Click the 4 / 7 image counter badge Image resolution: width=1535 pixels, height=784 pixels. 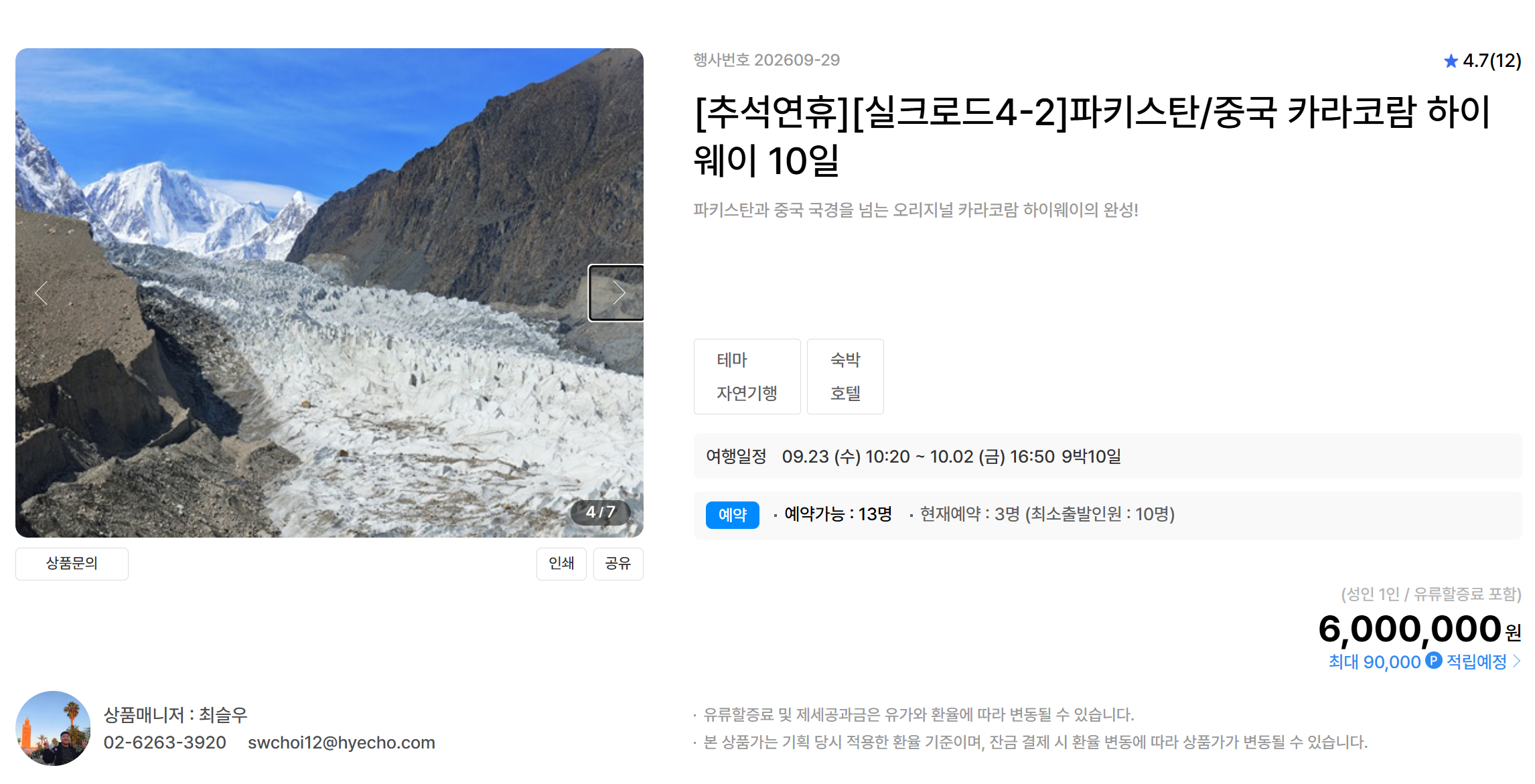point(601,512)
